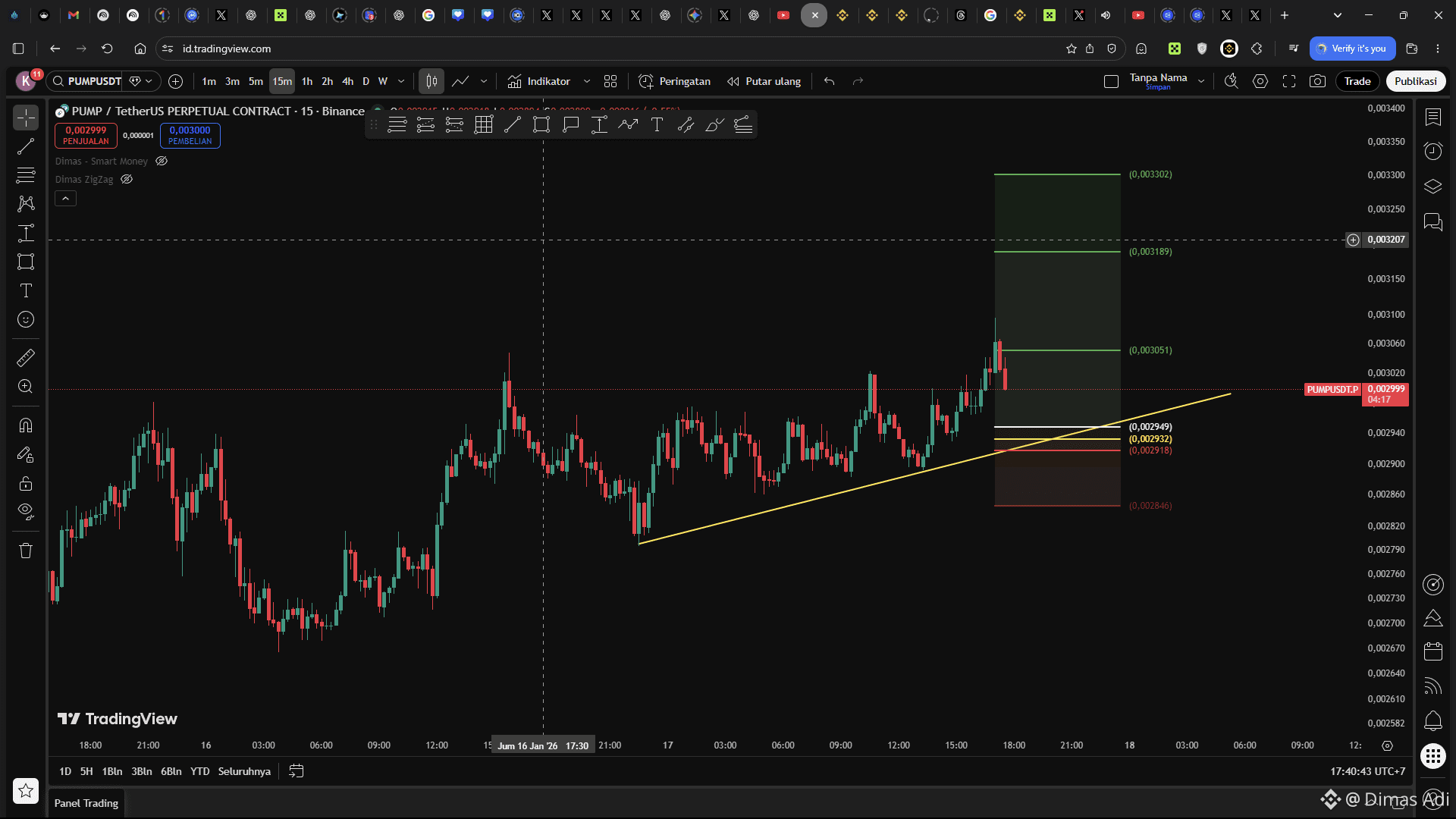The width and height of the screenshot is (1456, 819).
Task: Open the emoji icons tool
Action: point(26,319)
